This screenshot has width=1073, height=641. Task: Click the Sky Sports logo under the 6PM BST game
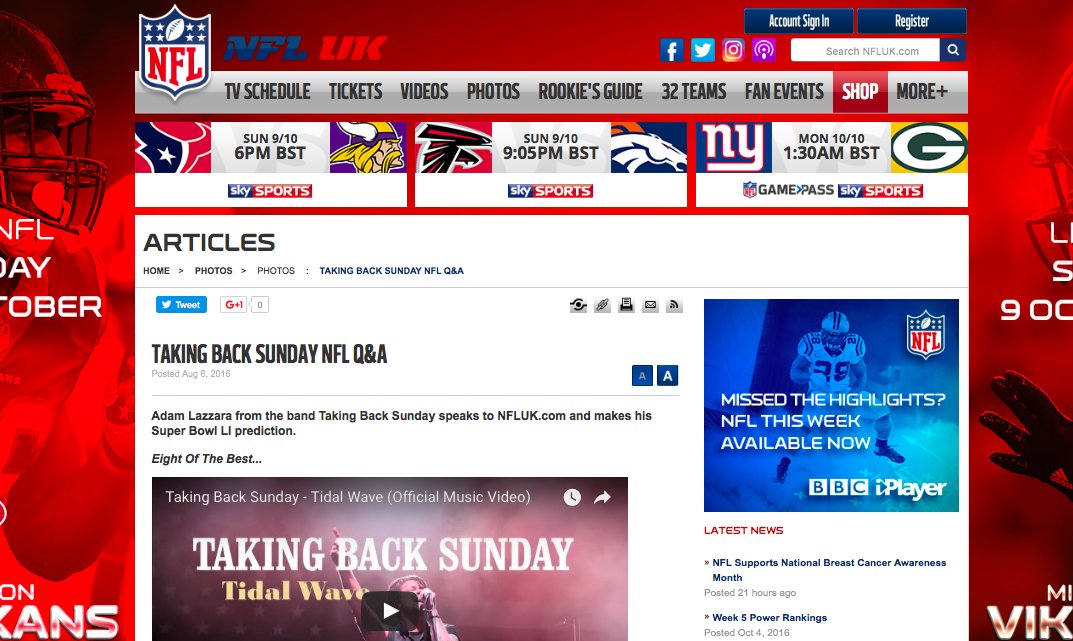[x=270, y=191]
